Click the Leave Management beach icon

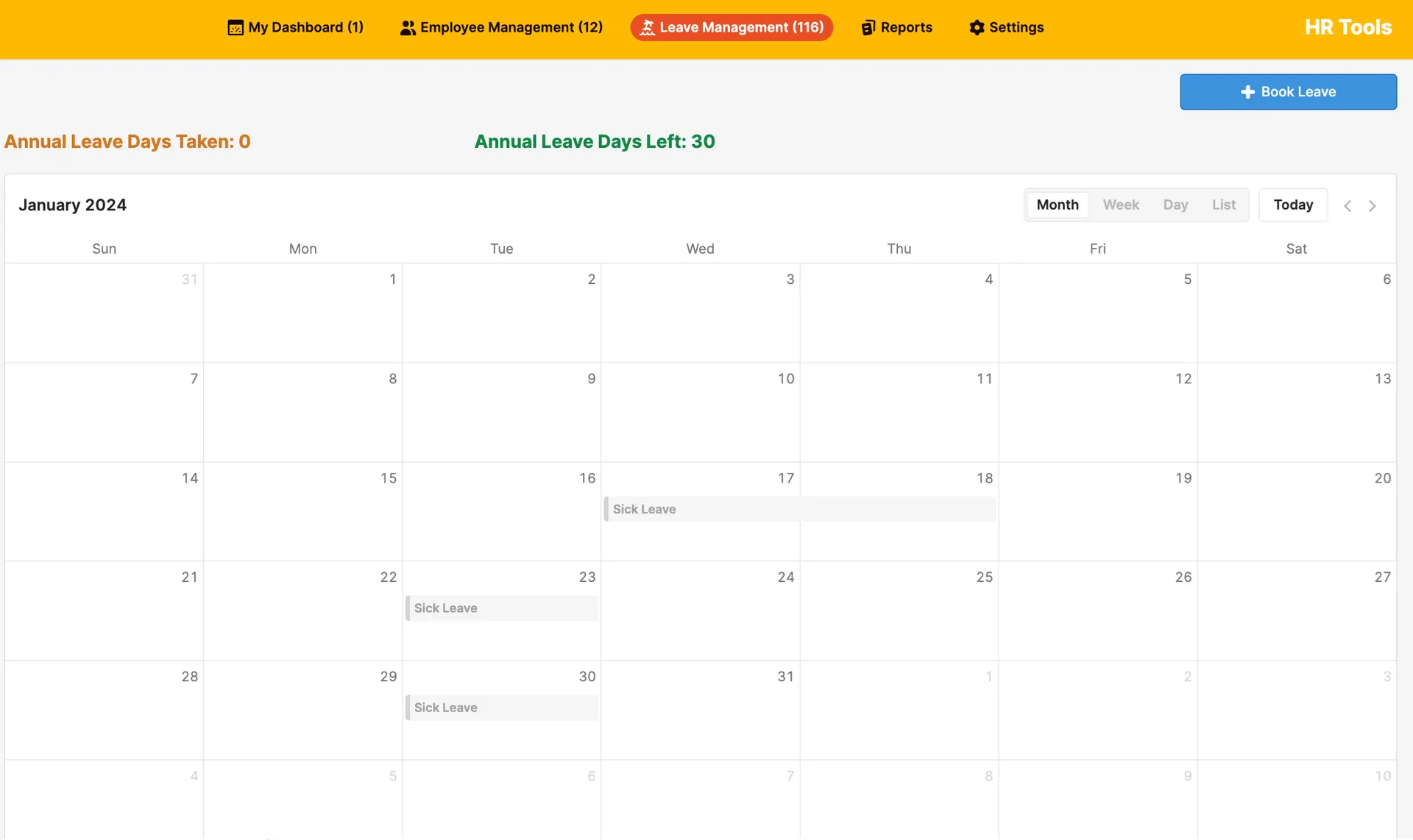648,28
